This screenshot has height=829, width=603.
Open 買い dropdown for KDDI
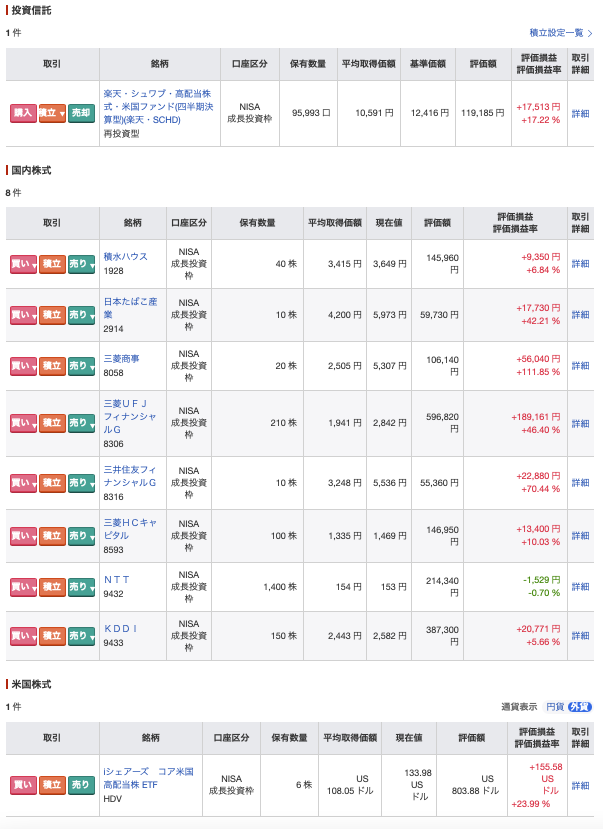(x=23, y=636)
